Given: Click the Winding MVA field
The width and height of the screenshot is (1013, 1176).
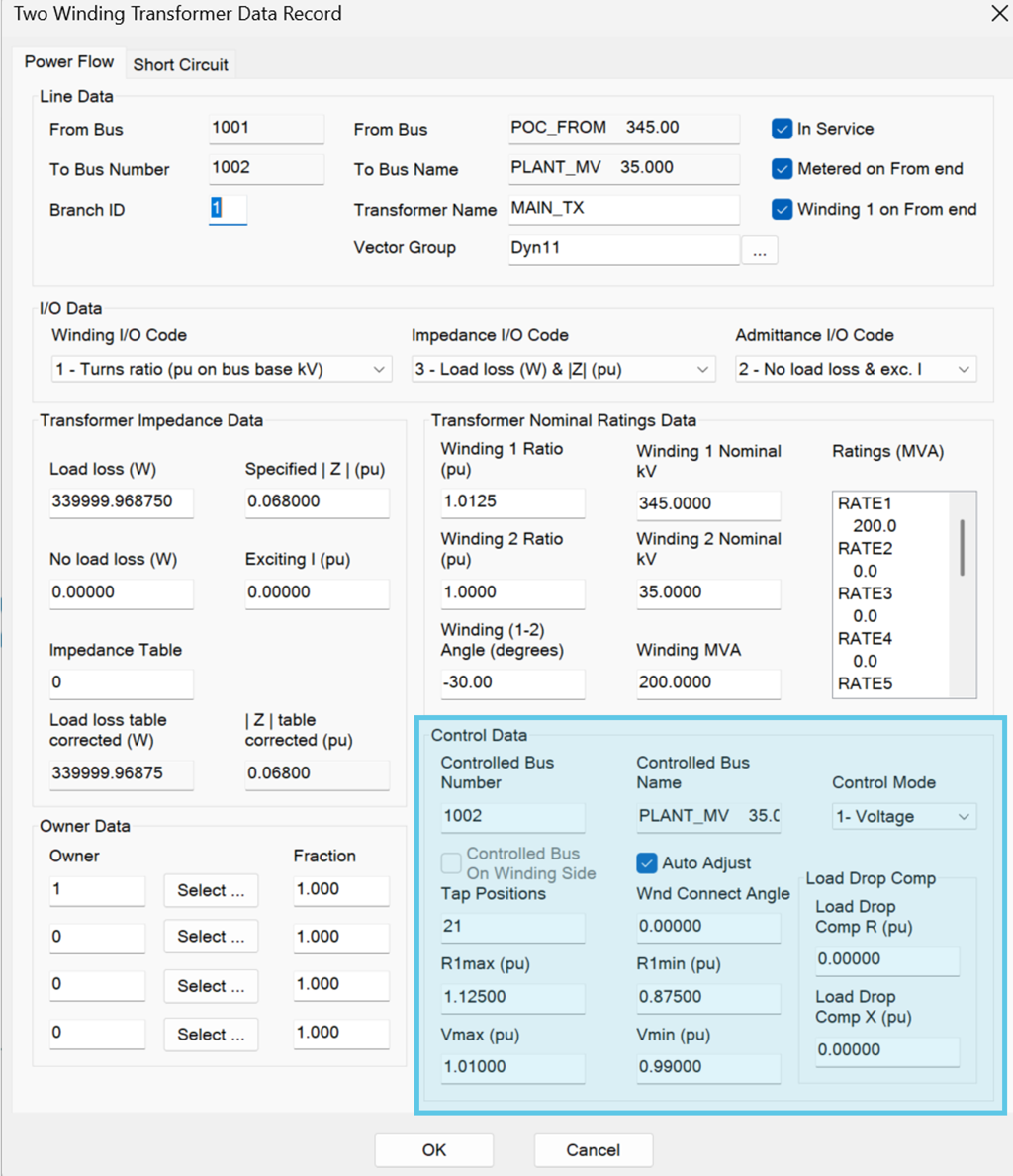Looking at the screenshot, I should 708,683.
